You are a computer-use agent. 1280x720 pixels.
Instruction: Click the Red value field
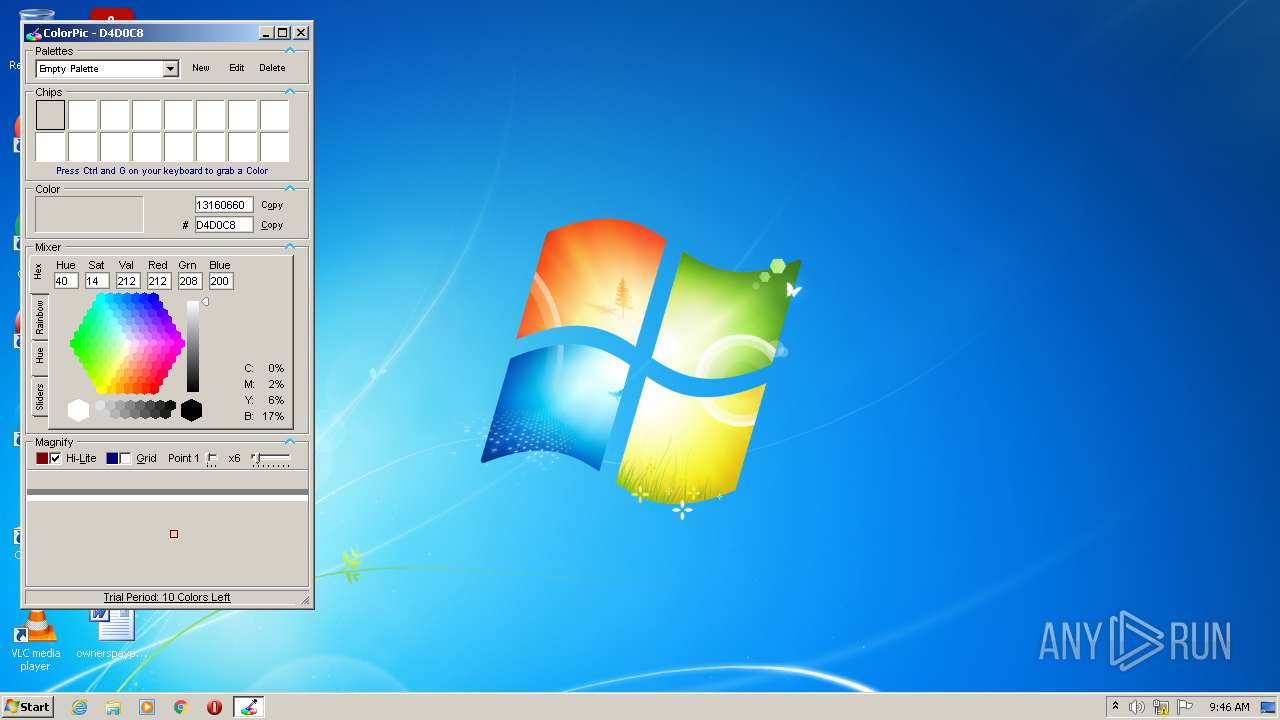click(x=158, y=281)
